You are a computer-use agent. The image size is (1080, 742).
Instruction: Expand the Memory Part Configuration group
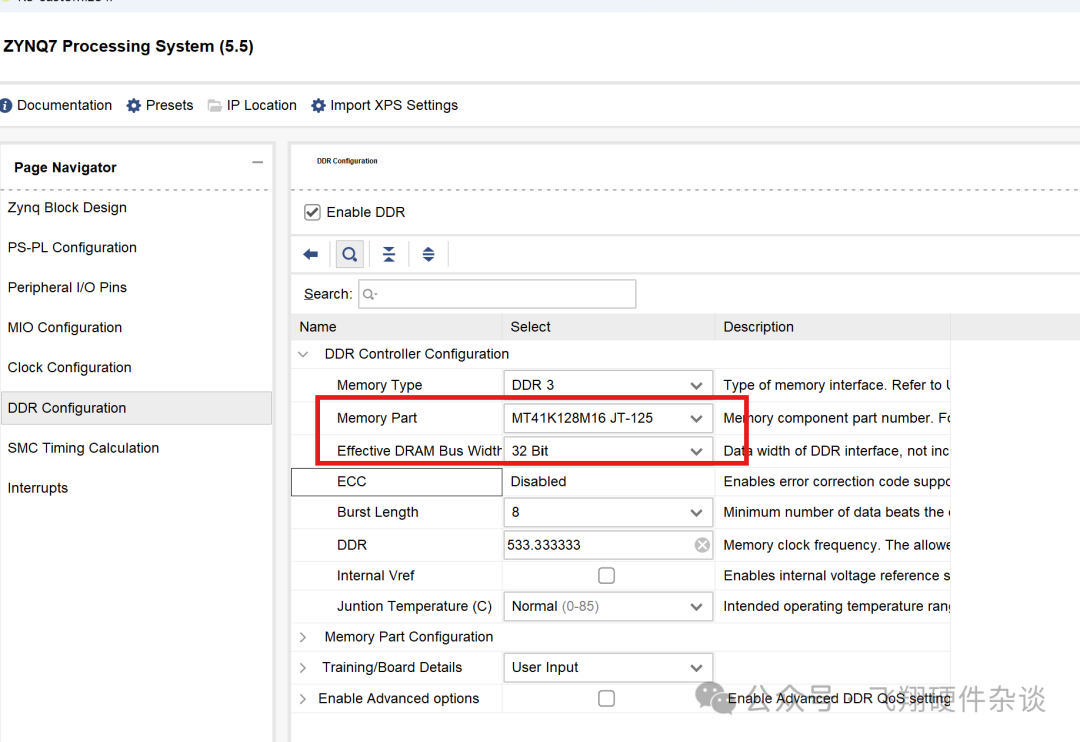pos(303,637)
